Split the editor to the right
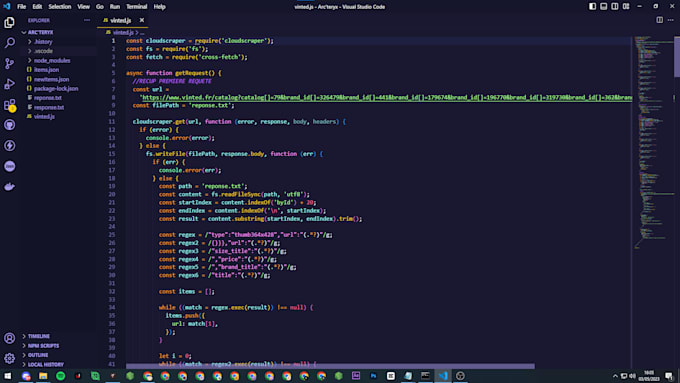This screenshot has width=680, height=383. point(659,20)
